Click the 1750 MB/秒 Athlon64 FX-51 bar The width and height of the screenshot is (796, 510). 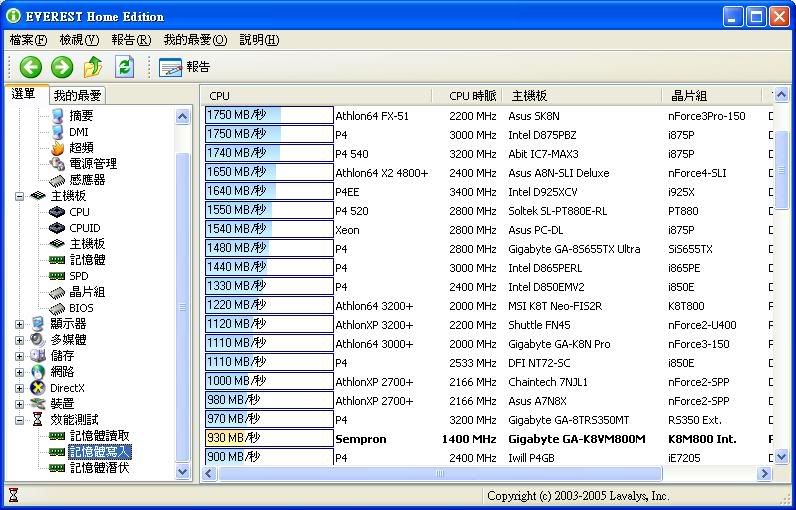(269, 115)
